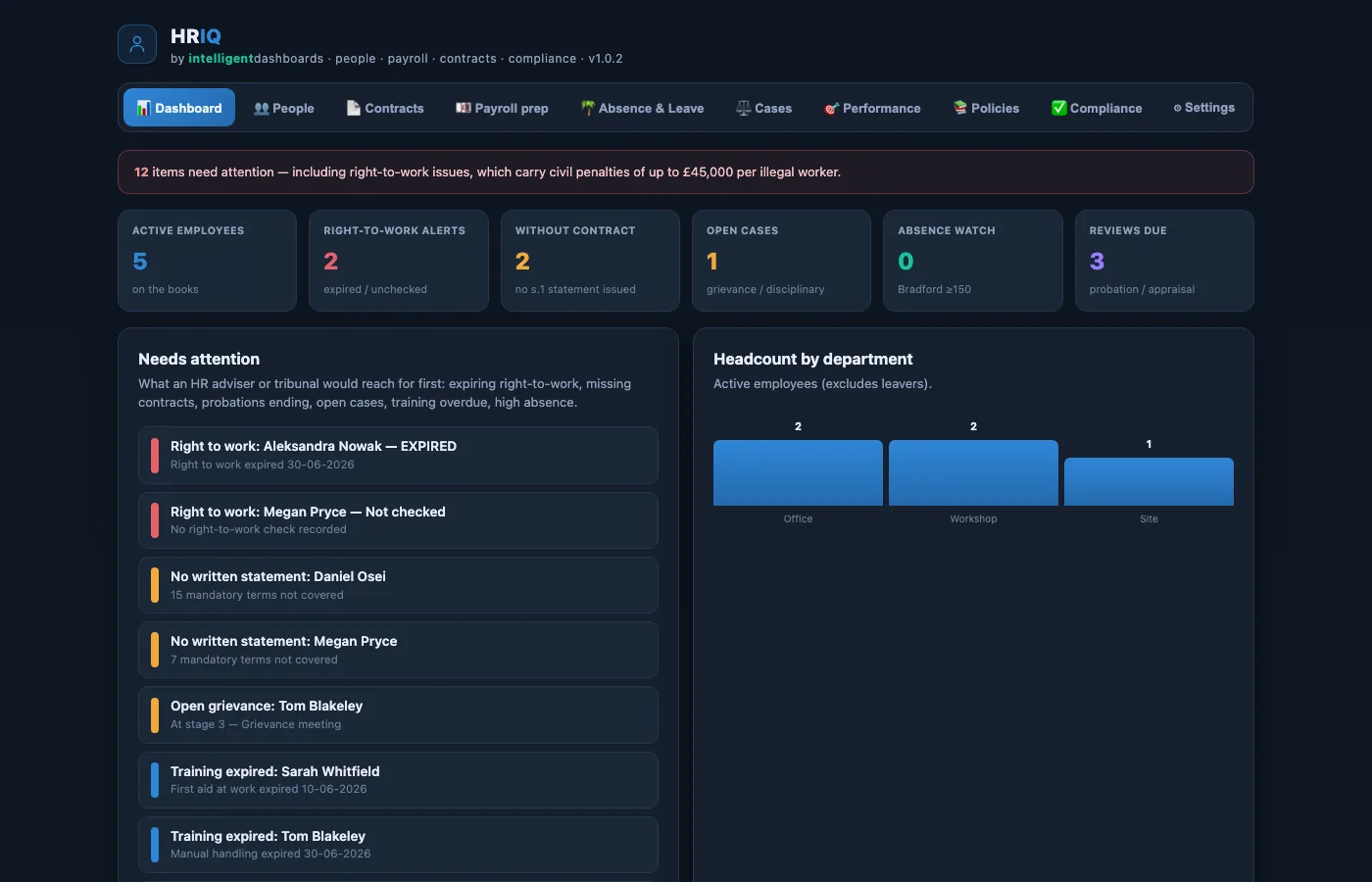Select the Absence & Leave tab

click(x=642, y=108)
